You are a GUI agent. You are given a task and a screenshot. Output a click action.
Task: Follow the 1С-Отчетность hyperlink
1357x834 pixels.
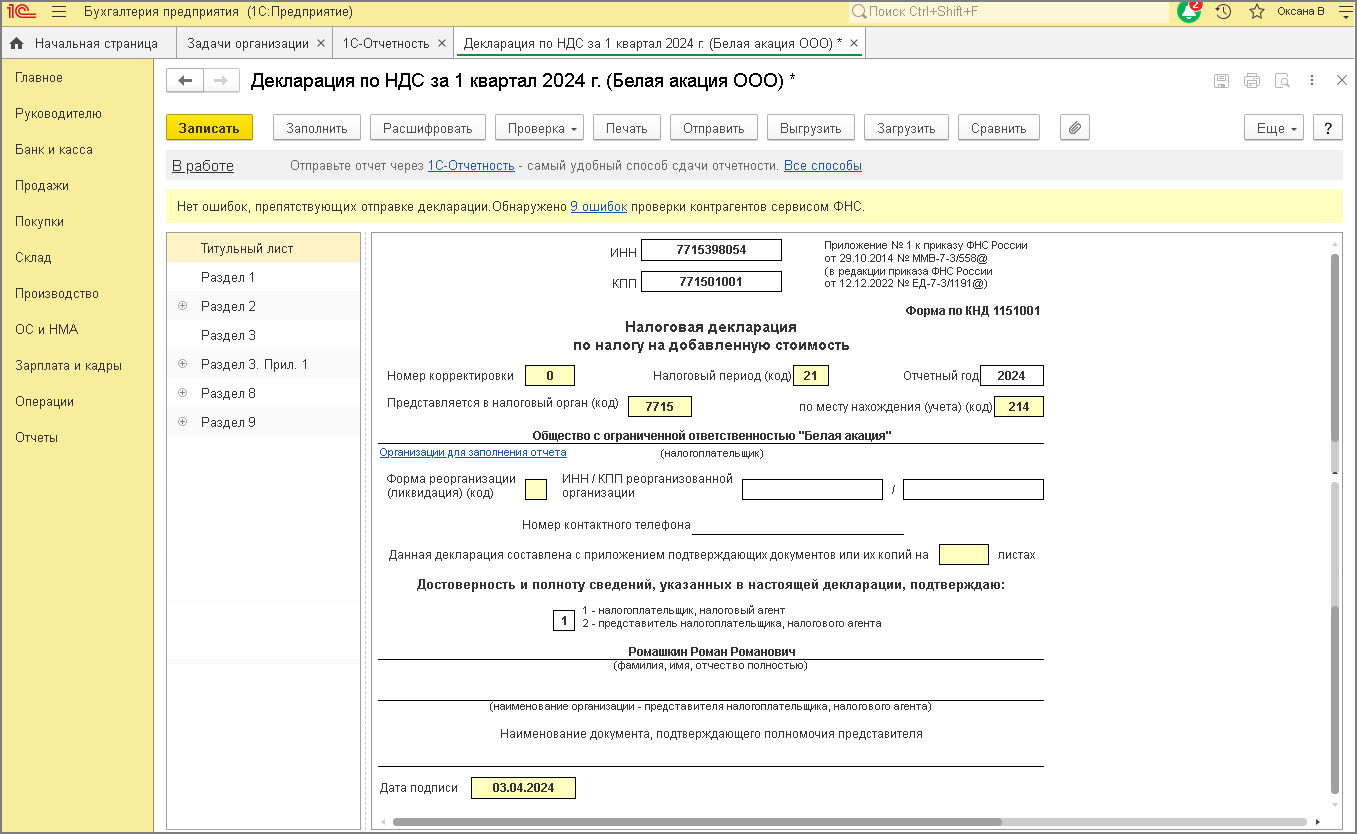[x=471, y=166]
